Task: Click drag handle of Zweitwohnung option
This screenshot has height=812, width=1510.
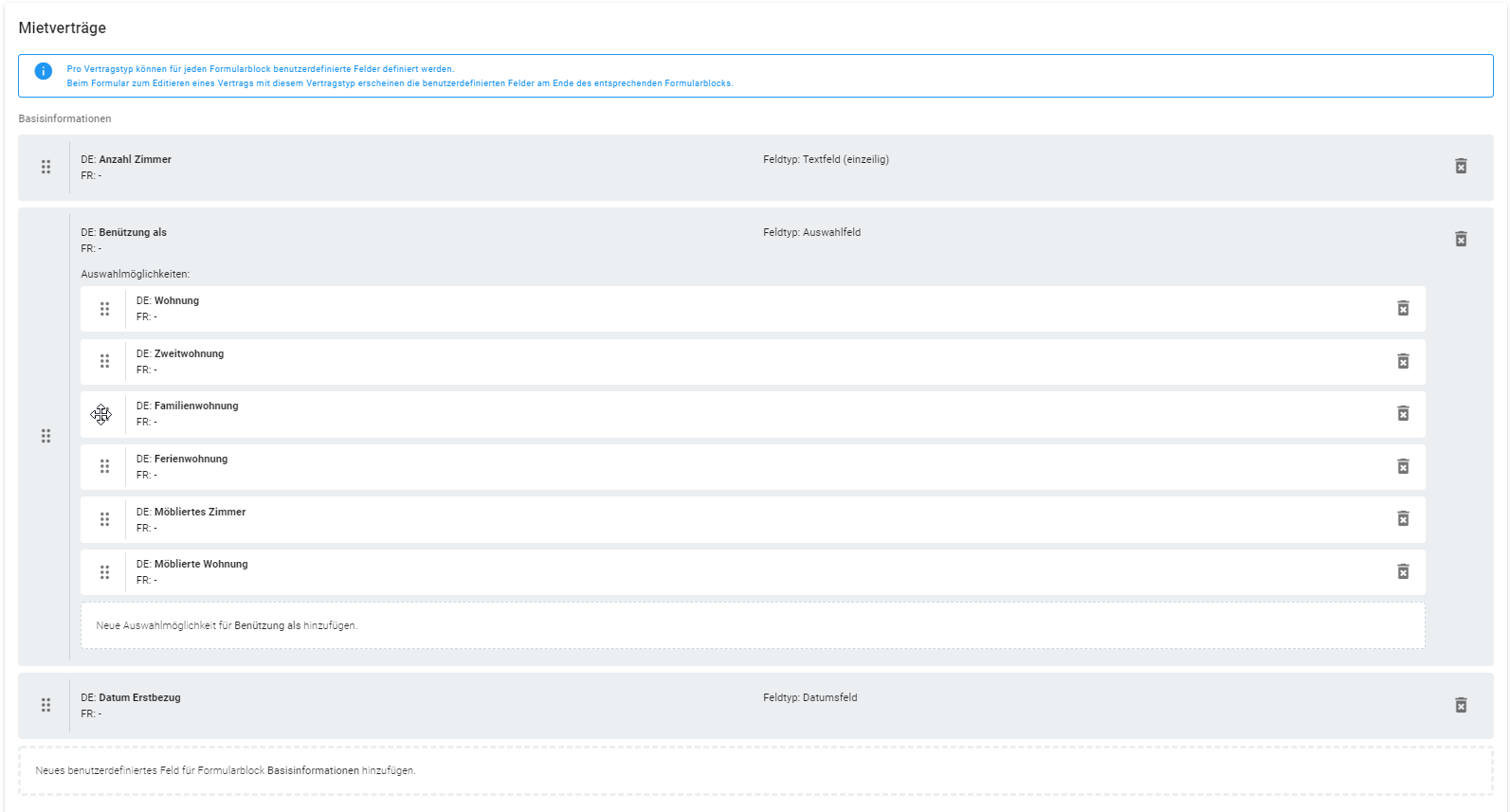Action: point(104,361)
